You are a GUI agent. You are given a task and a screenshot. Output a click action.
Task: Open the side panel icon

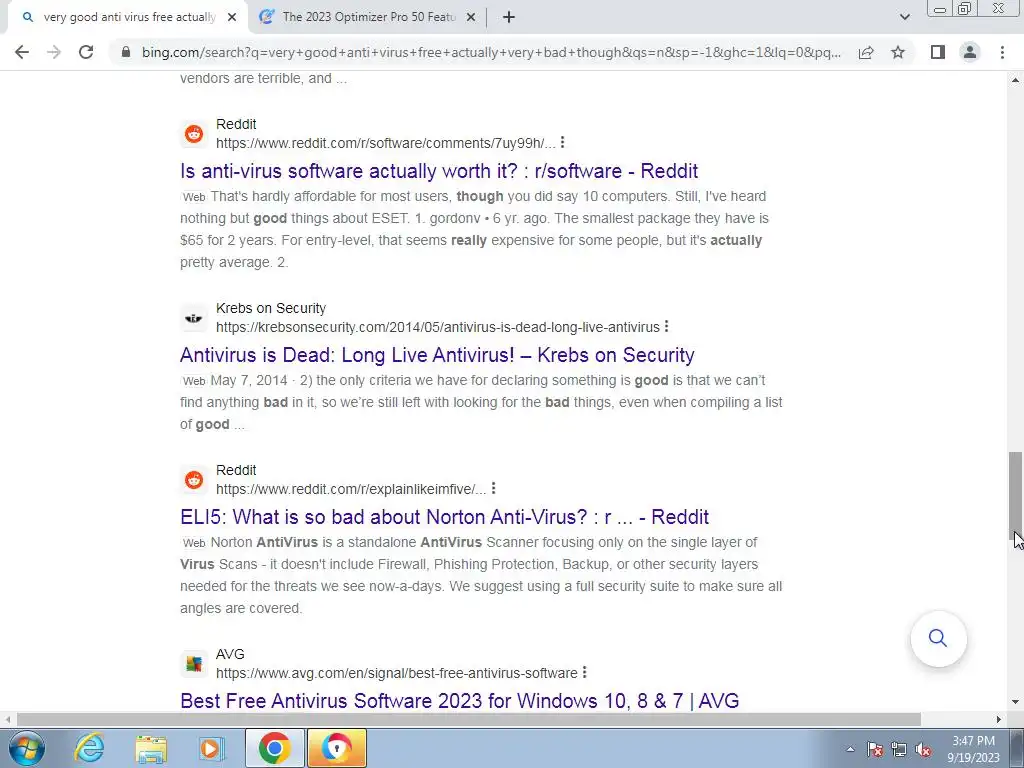[938, 52]
